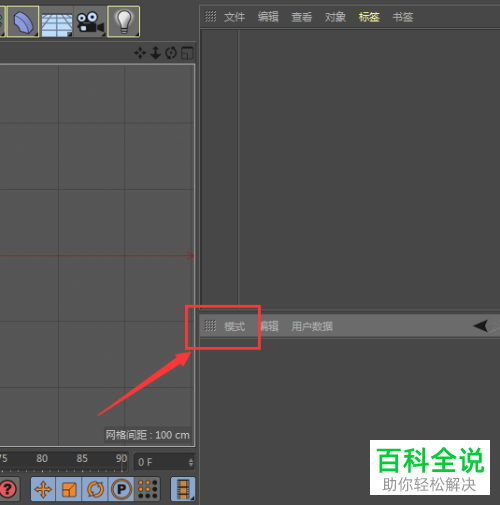
Task: Open the 用户数据 menu
Action: point(312,326)
